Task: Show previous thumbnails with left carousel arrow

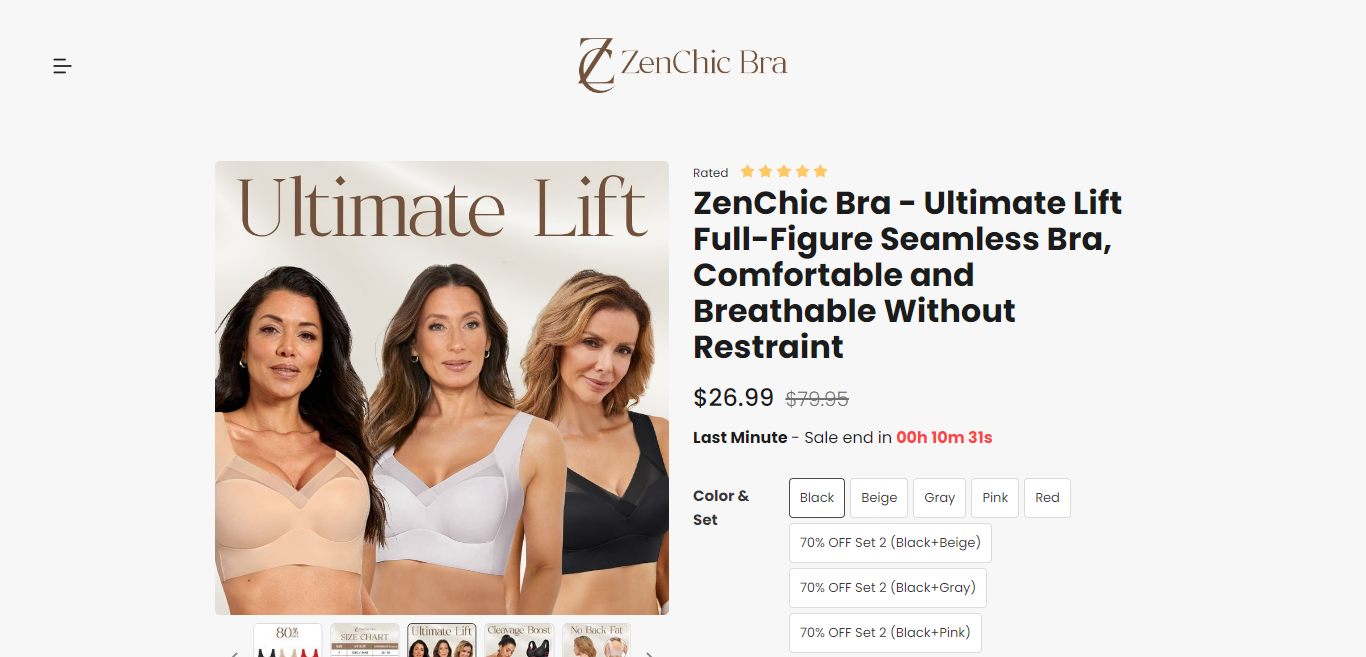Action: click(x=234, y=653)
